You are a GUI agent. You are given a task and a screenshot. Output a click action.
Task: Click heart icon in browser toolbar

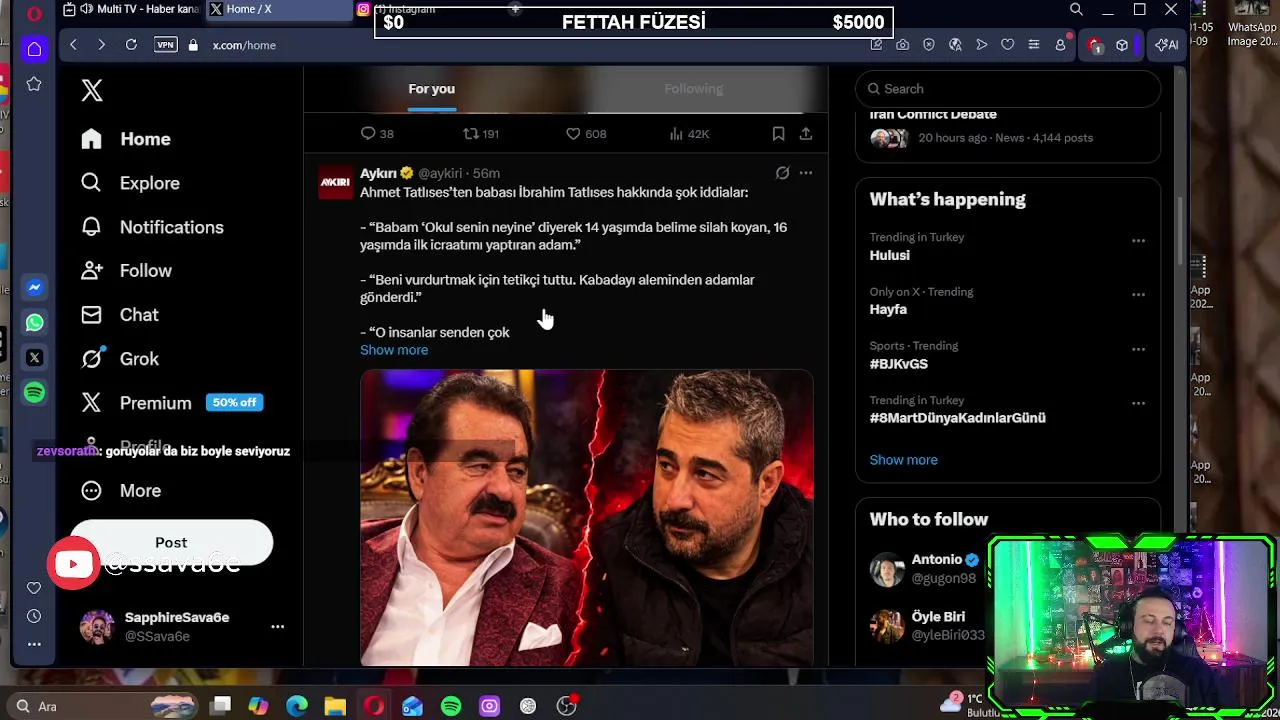coord(1007,45)
